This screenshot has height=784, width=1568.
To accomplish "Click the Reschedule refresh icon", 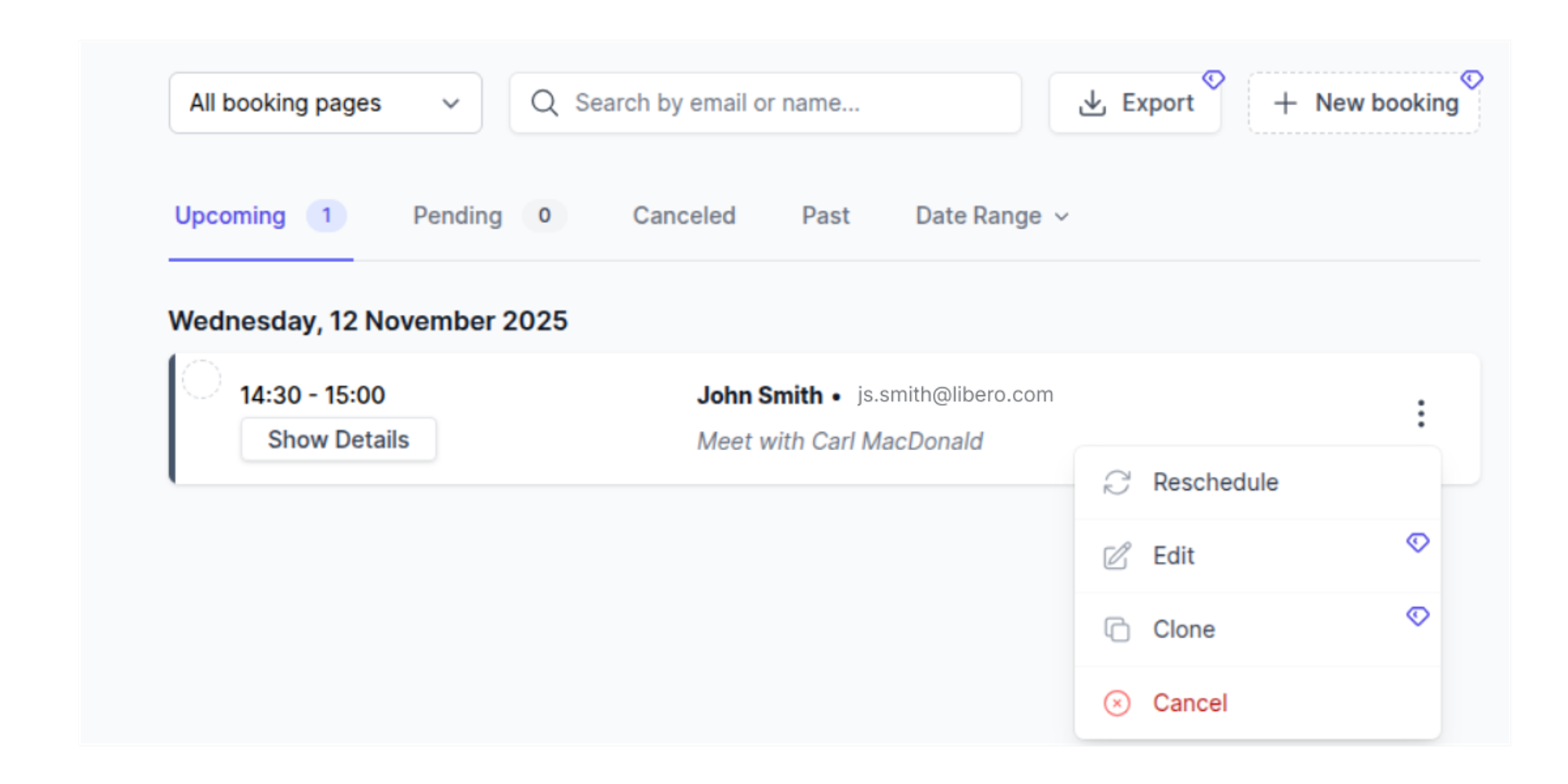I will coord(1116,482).
